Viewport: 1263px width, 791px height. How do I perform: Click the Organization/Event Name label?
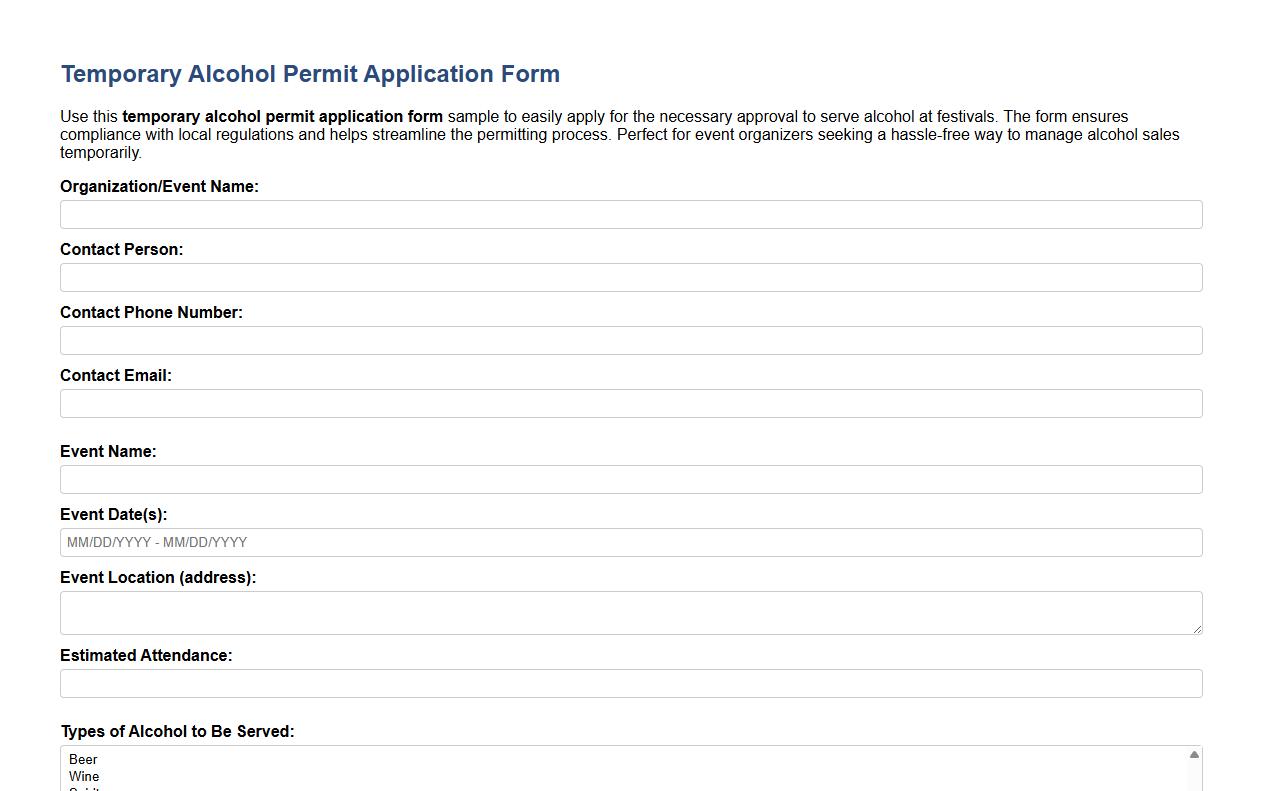(x=160, y=186)
